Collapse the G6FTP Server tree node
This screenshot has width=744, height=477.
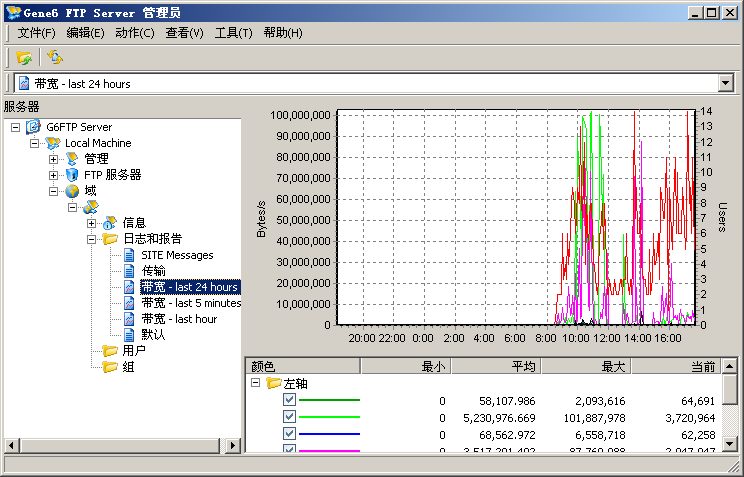point(16,127)
